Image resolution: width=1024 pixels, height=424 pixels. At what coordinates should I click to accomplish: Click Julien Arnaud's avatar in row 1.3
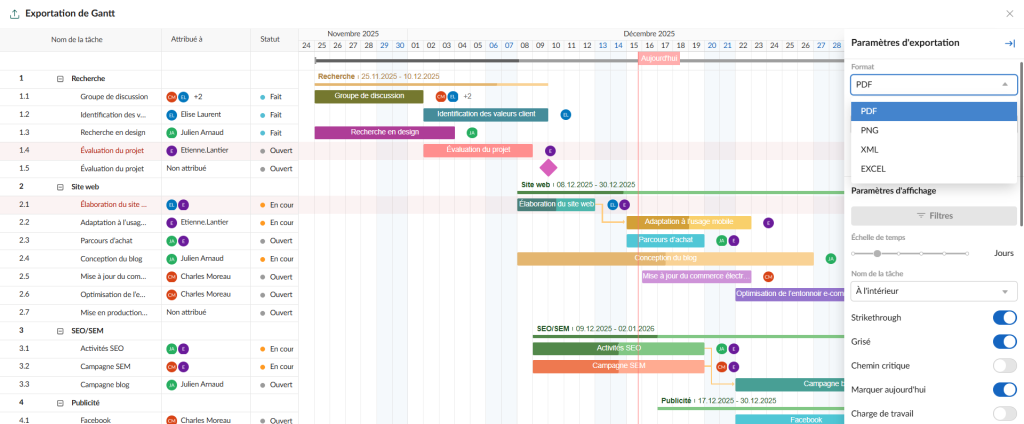tap(172, 132)
